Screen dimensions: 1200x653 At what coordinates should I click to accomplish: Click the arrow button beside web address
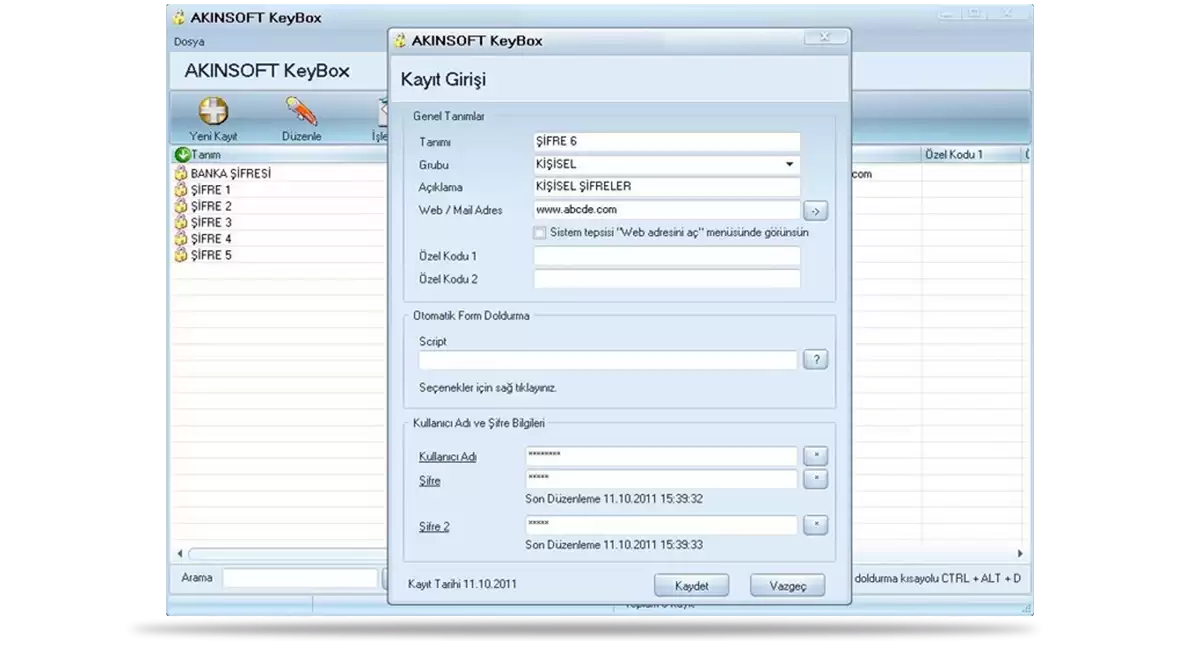tap(815, 211)
